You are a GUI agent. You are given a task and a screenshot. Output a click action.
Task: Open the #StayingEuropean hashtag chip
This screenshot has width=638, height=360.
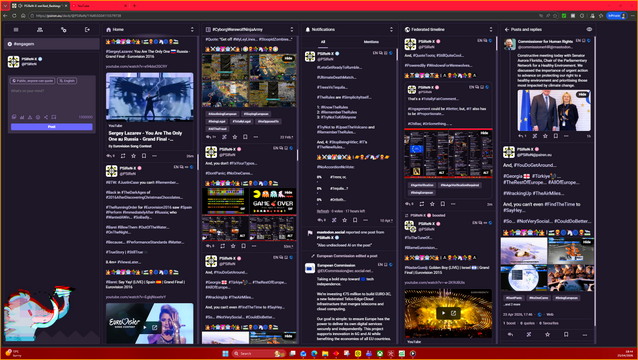click(256, 114)
